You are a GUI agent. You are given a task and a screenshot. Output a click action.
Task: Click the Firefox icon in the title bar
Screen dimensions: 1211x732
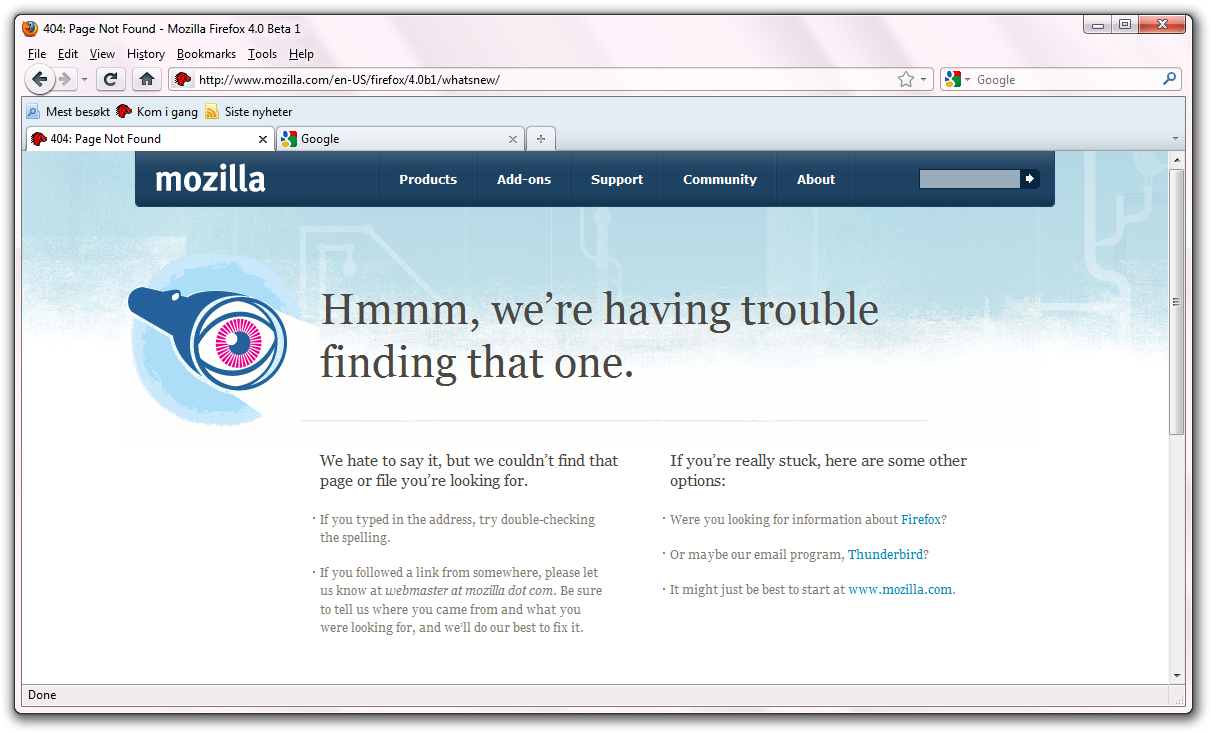pyautogui.click(x=30, y=28)
